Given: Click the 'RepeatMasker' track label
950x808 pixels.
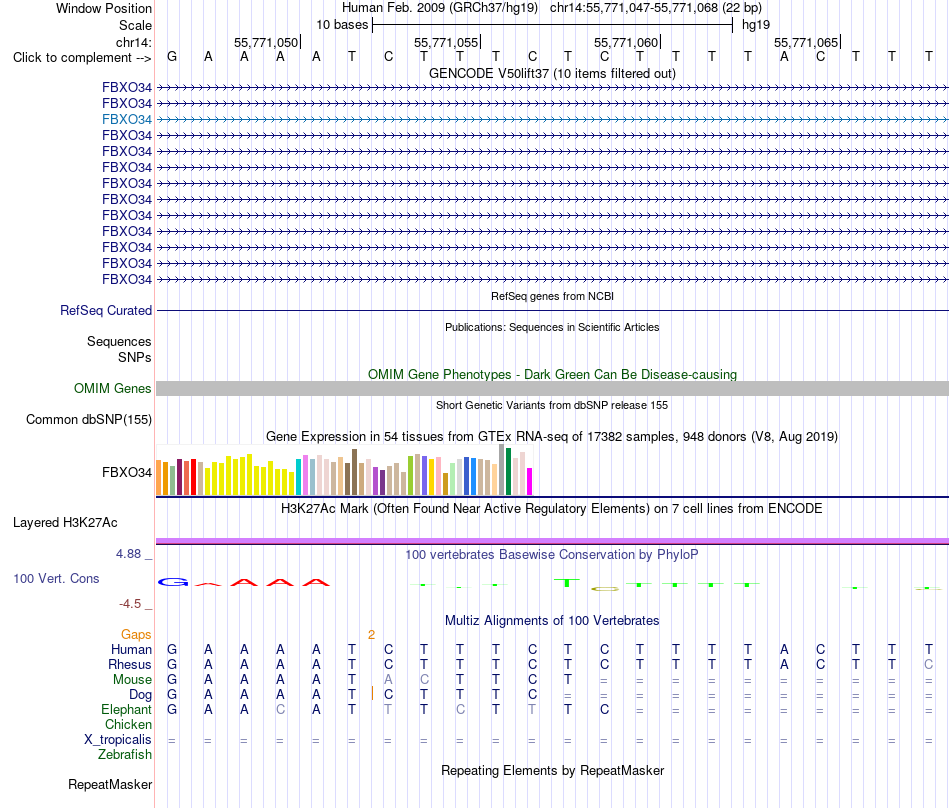Looking at the screenshot, I should click(110, 784).
